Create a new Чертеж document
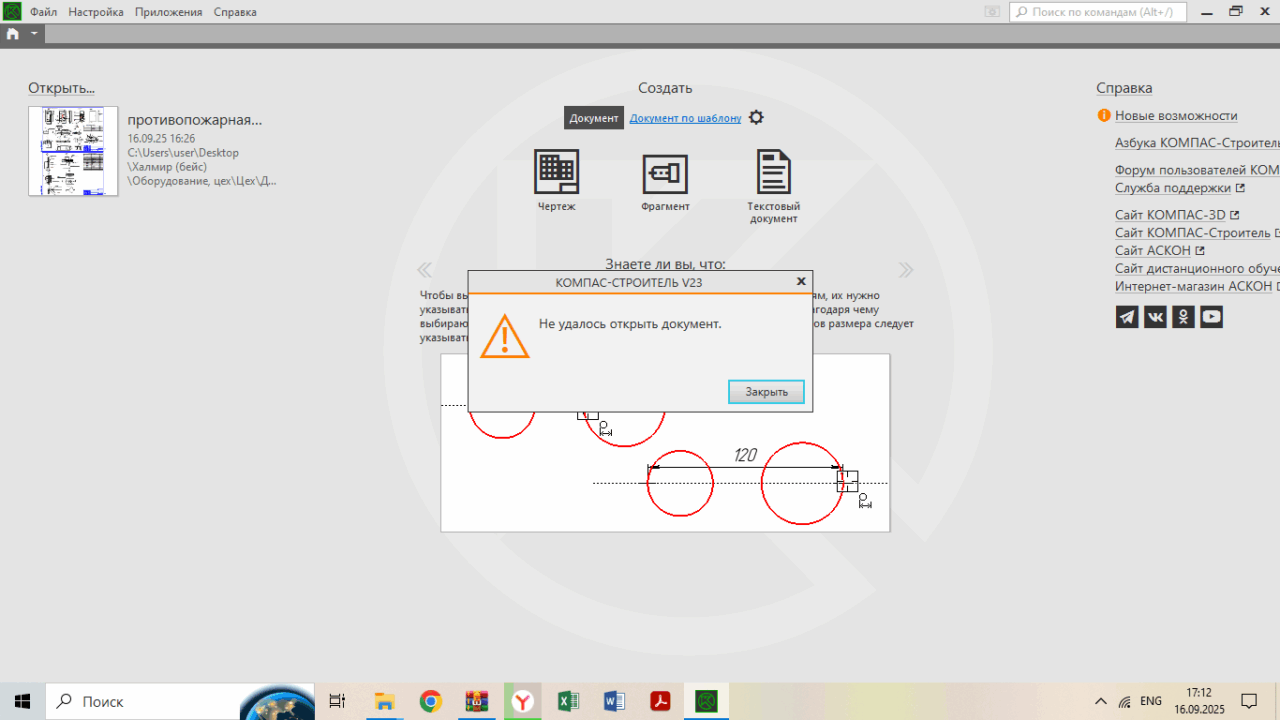The height and width of the screenshot is (720, 1280). click(556, 173)
